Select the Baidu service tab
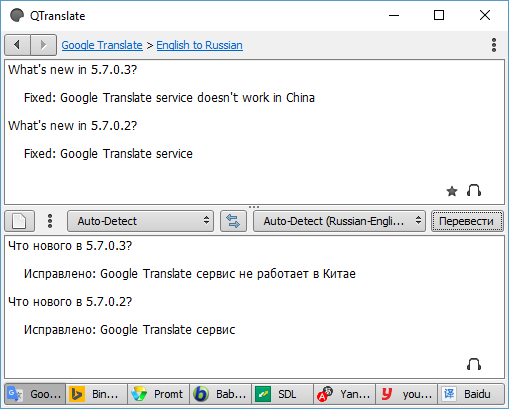Viewport: 509px width, 409px height. 471,394
